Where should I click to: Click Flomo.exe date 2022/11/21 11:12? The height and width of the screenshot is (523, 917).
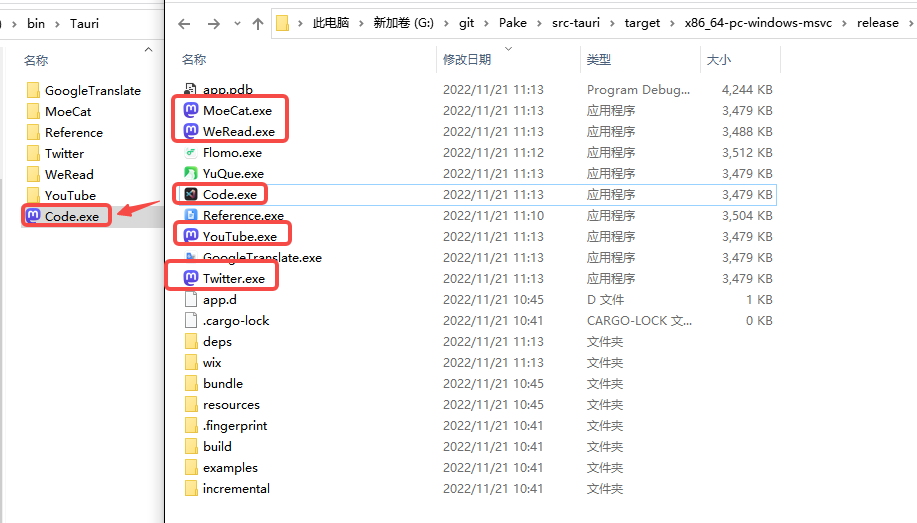pos(493,153)
